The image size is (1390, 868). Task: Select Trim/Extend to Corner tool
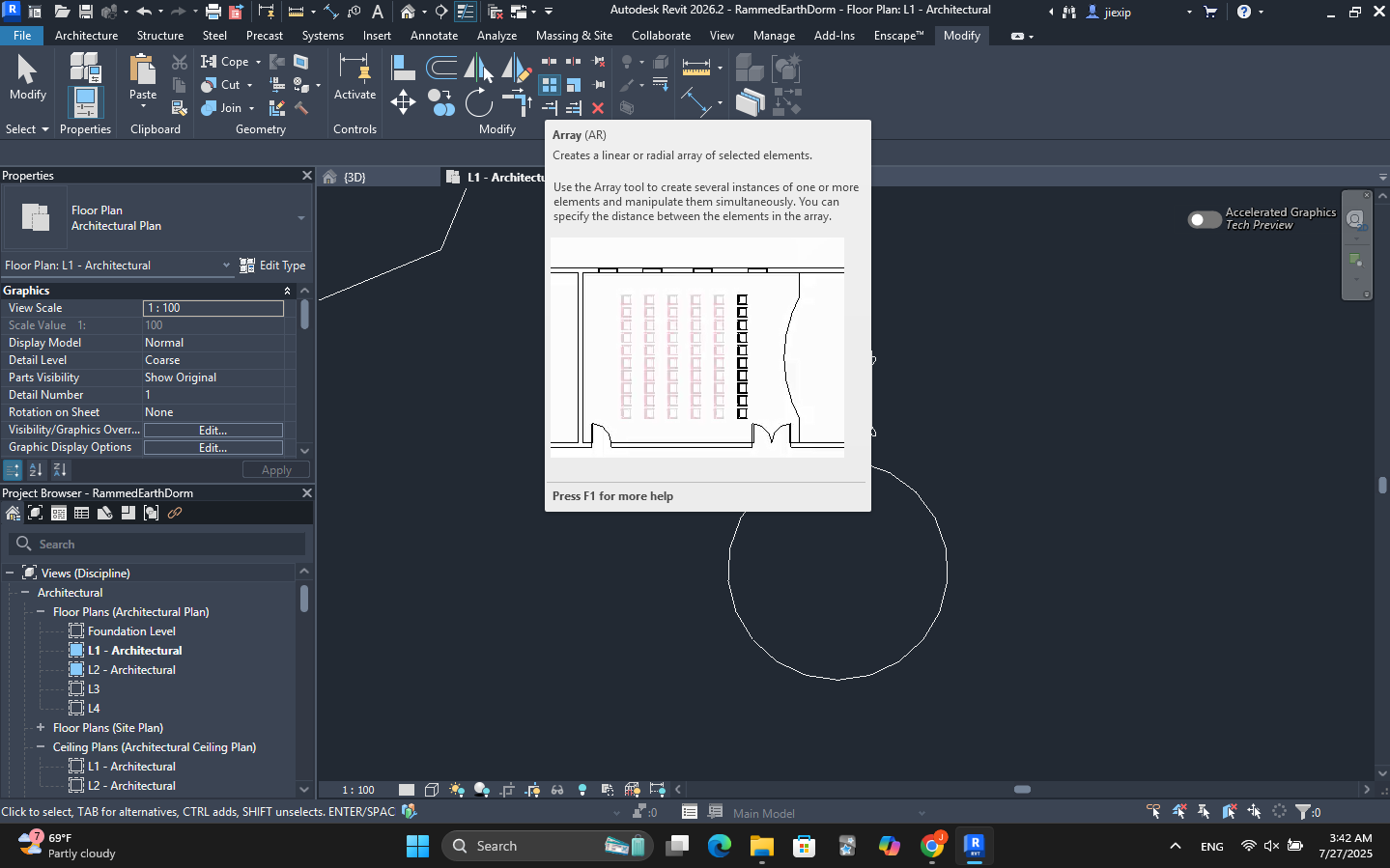[x=517, y=102]
